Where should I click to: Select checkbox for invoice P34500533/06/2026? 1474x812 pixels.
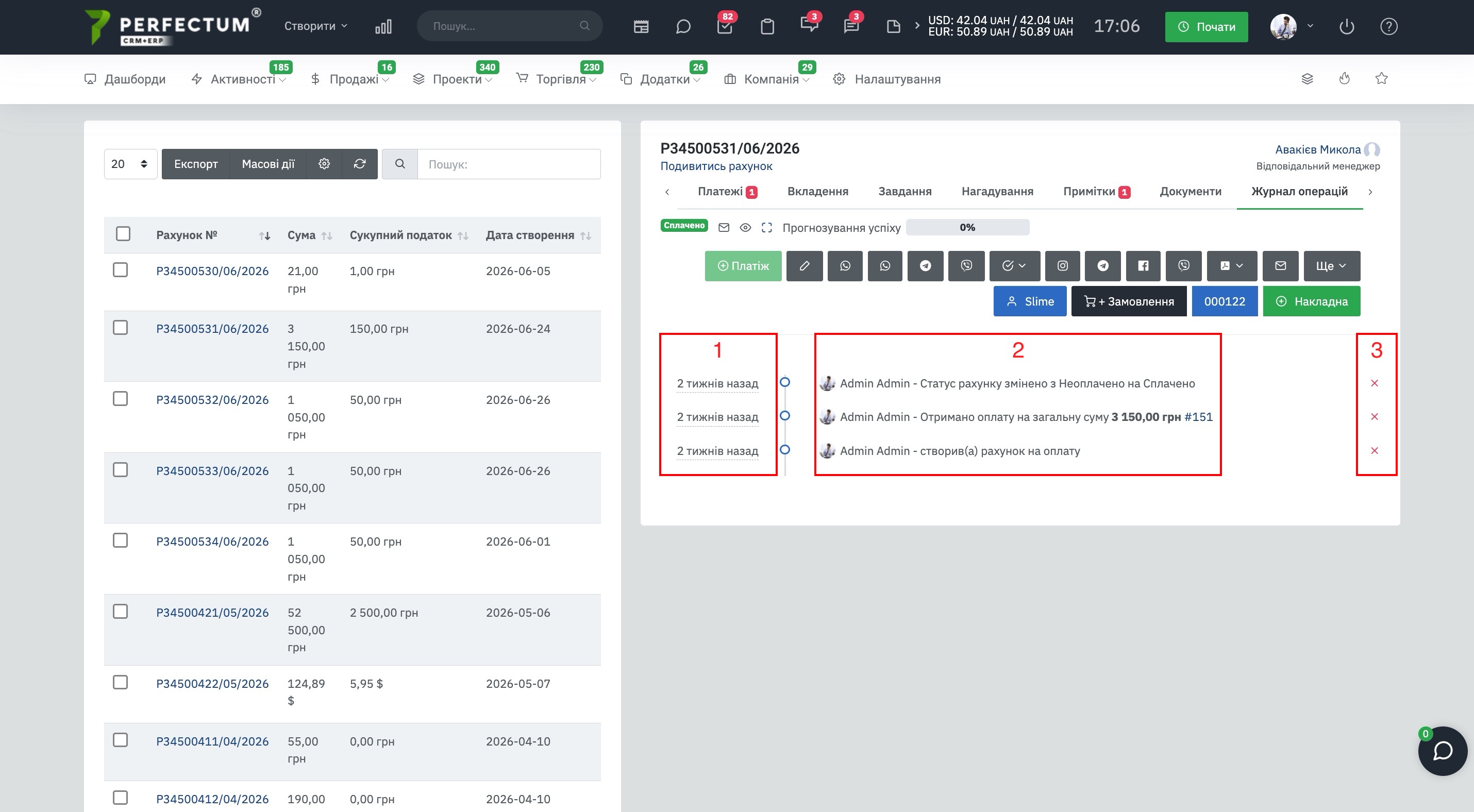(x=120, y=470)
